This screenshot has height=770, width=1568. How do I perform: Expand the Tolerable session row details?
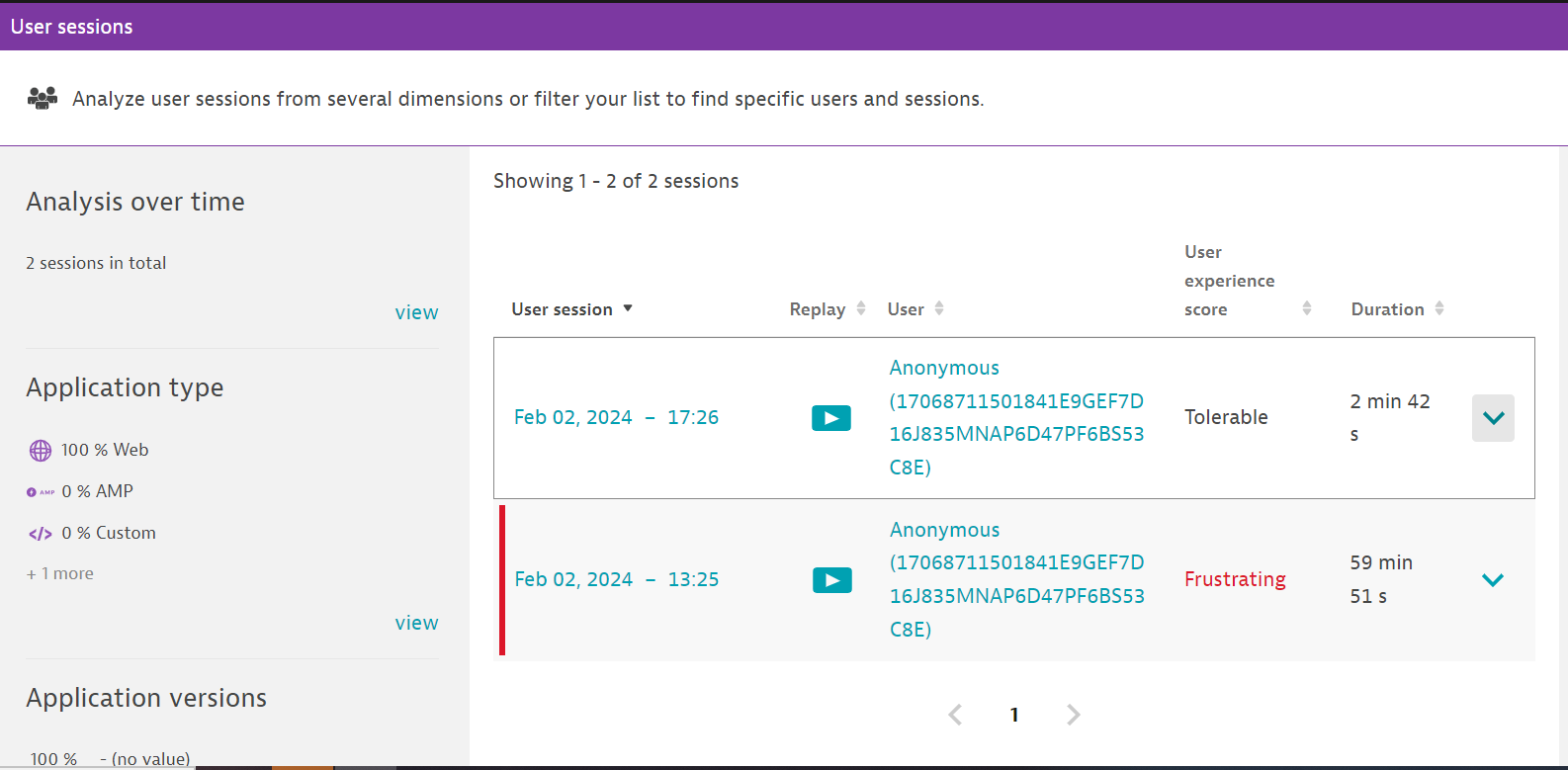tap(1493, 418)
